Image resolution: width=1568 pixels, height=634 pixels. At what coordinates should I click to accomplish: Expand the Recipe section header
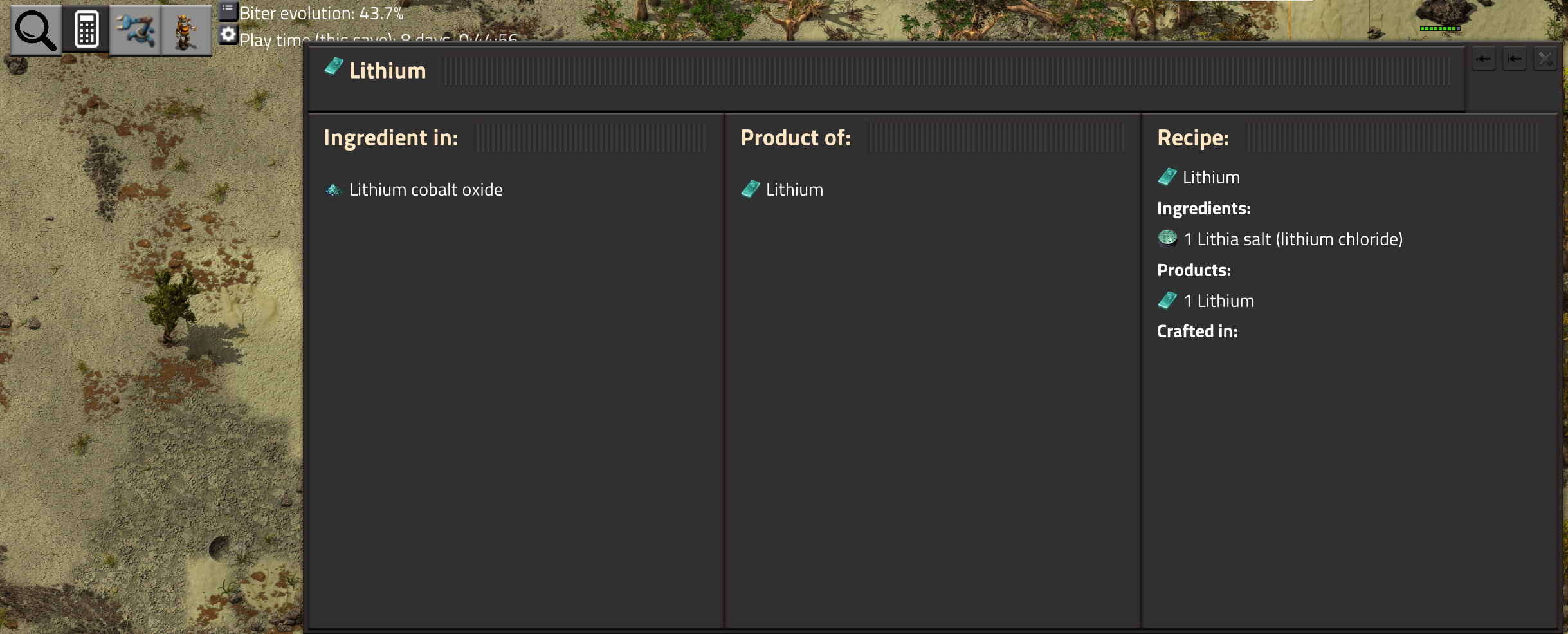1192,137
